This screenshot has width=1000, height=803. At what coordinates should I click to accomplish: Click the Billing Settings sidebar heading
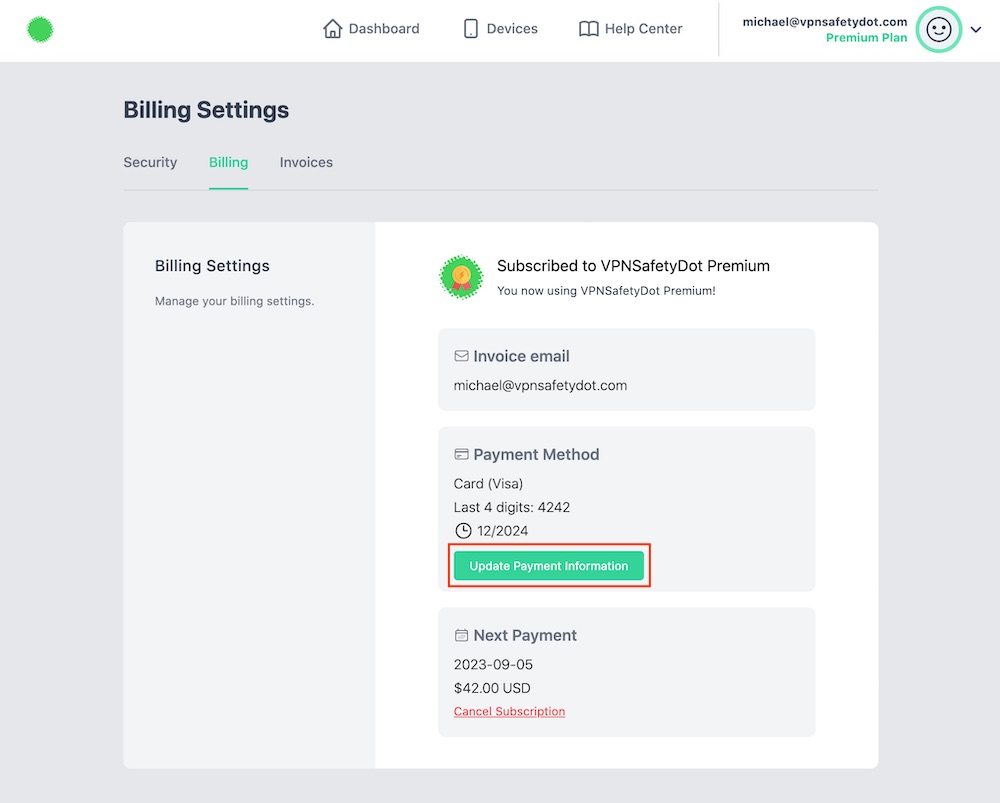(x=212, y=266)
